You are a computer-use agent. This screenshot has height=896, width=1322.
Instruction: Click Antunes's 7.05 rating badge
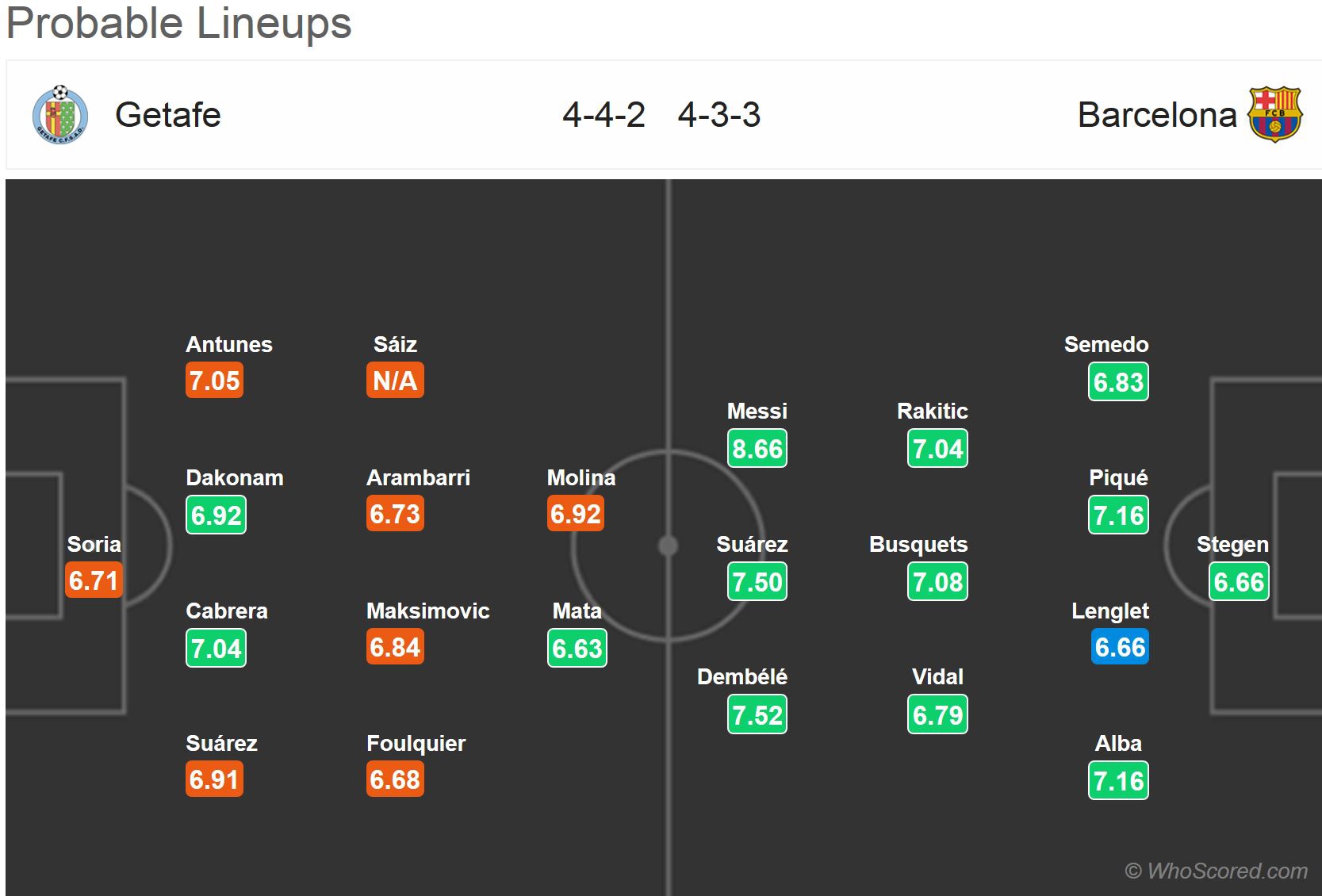coord(214,381)
